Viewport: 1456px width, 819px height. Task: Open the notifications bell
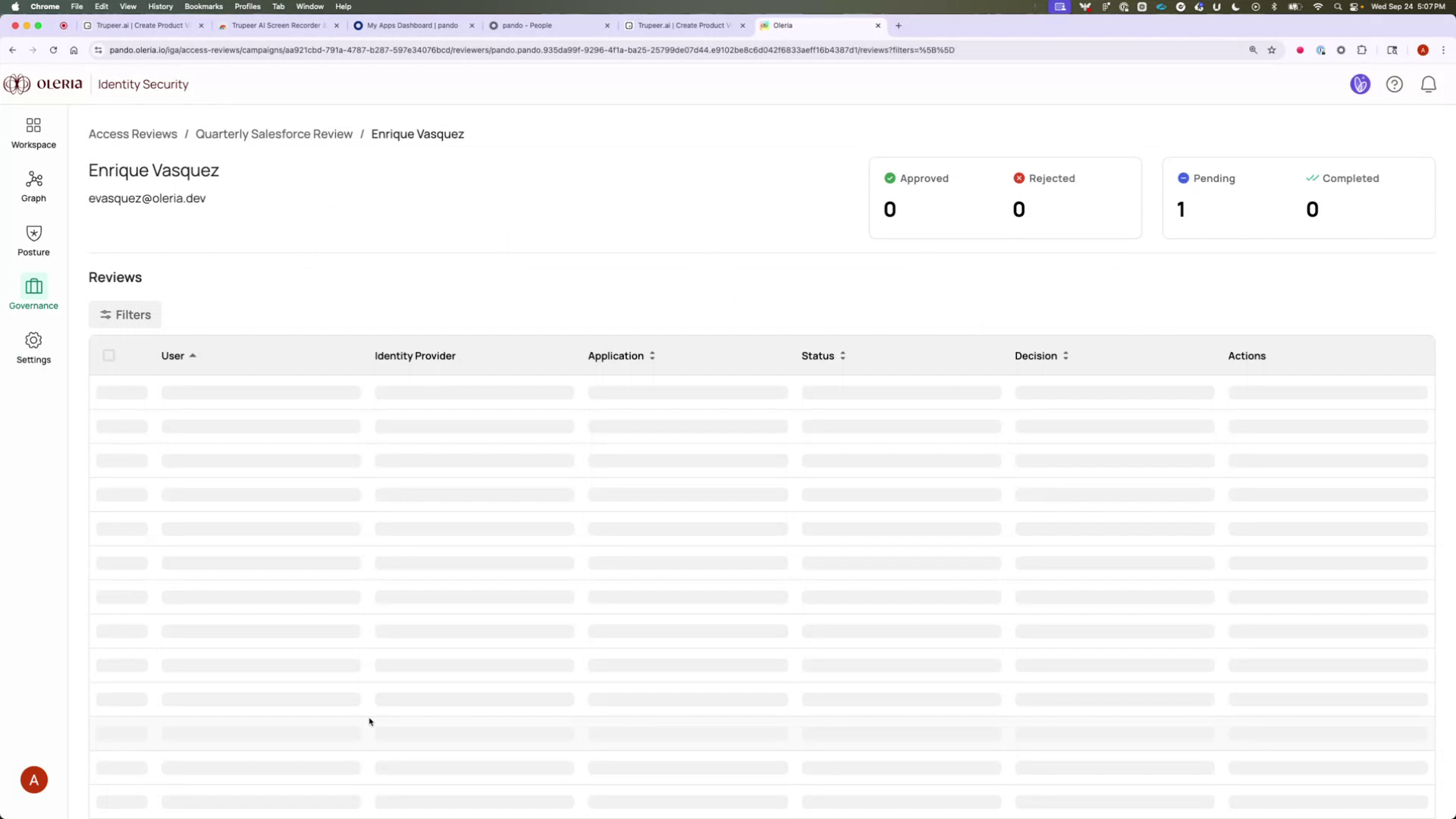point(1428,84)
